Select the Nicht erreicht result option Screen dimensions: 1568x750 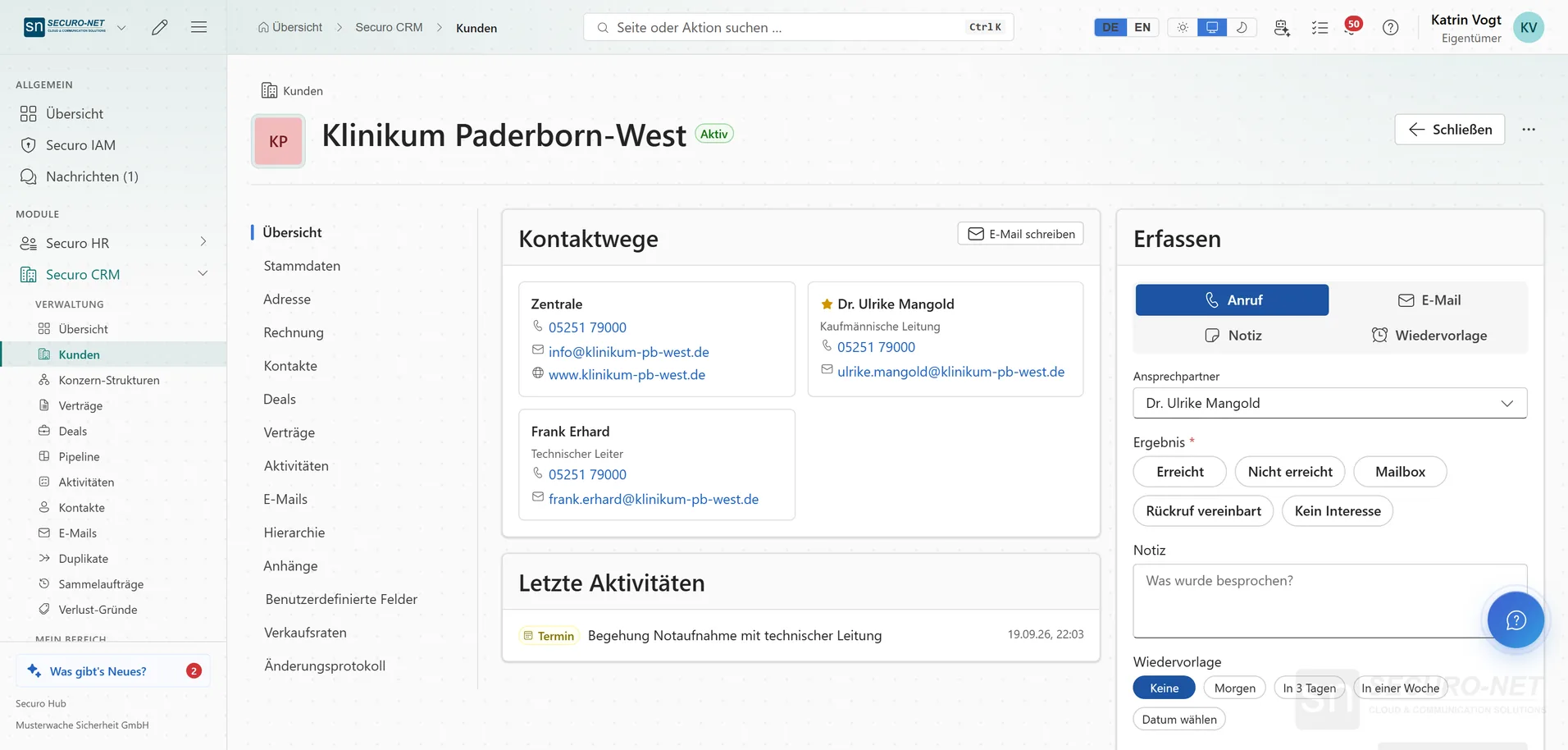[x=1290, y=472]
